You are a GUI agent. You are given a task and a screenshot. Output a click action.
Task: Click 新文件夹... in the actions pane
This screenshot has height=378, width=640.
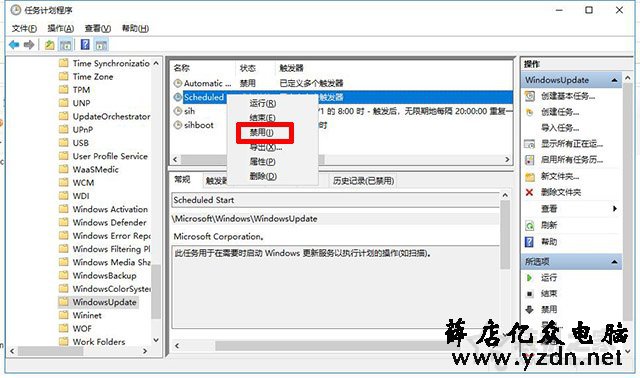pos(560,176)
